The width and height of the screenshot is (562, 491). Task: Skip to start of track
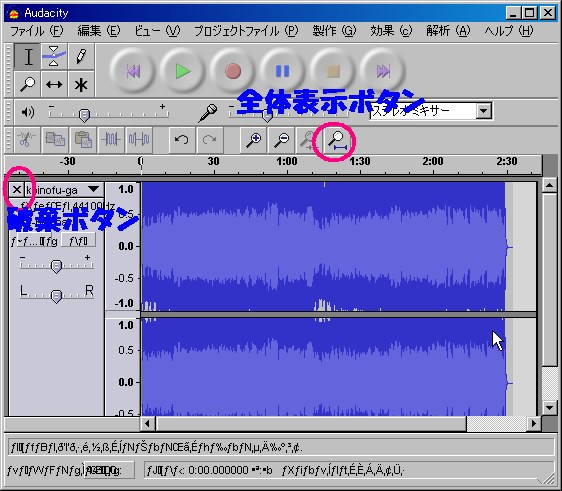pos(133,71)
